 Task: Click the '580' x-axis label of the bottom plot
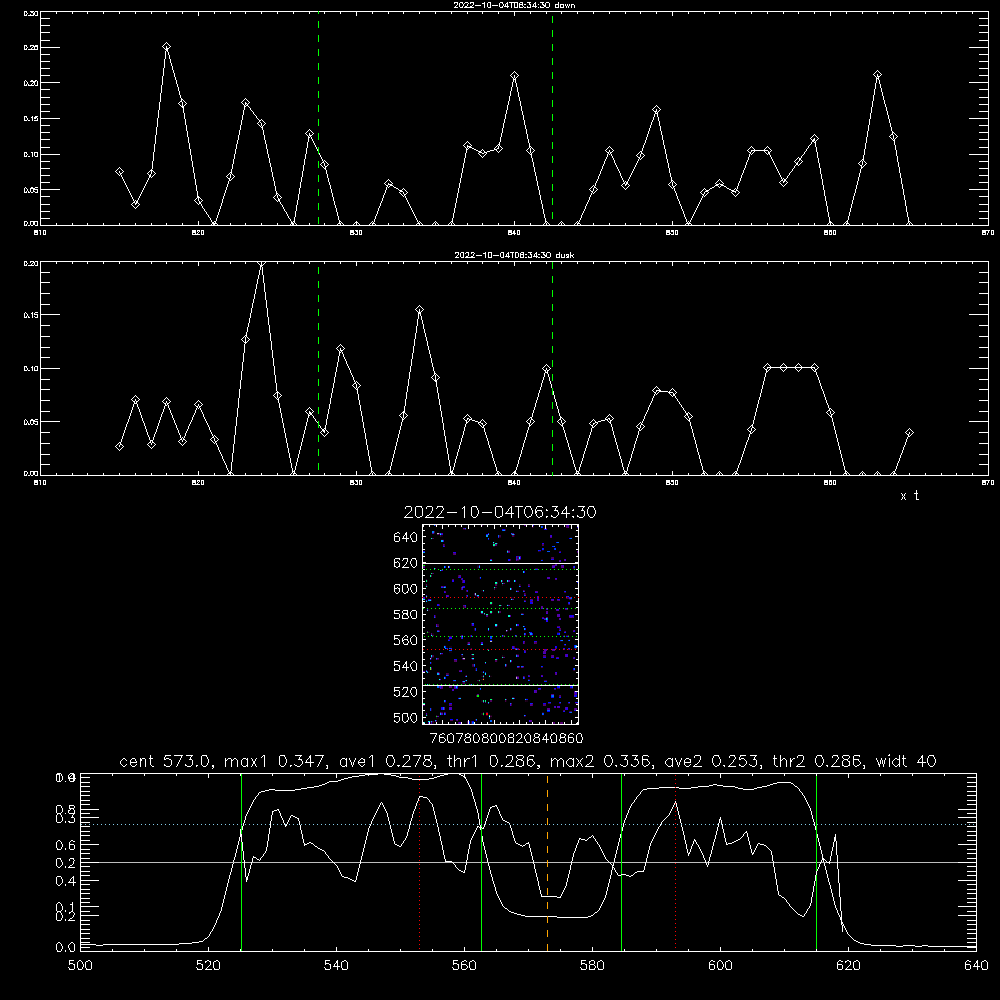pos(592,966)
